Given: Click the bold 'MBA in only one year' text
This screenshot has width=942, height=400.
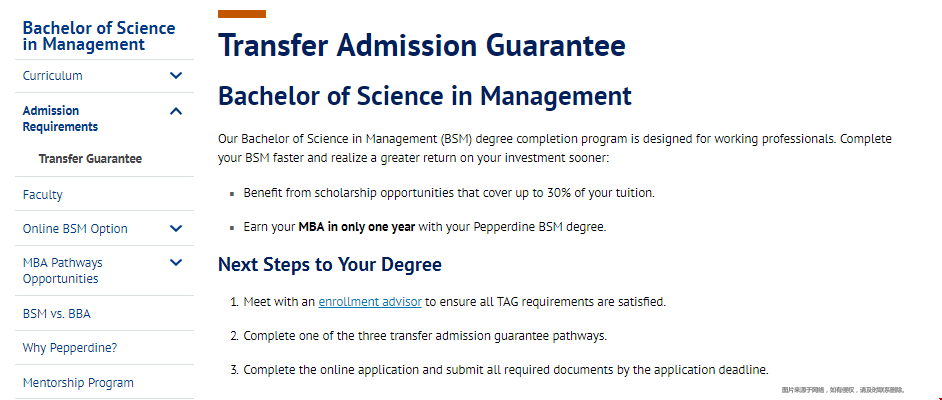Looking at the screenshot, I should click(x=356, y=227).
